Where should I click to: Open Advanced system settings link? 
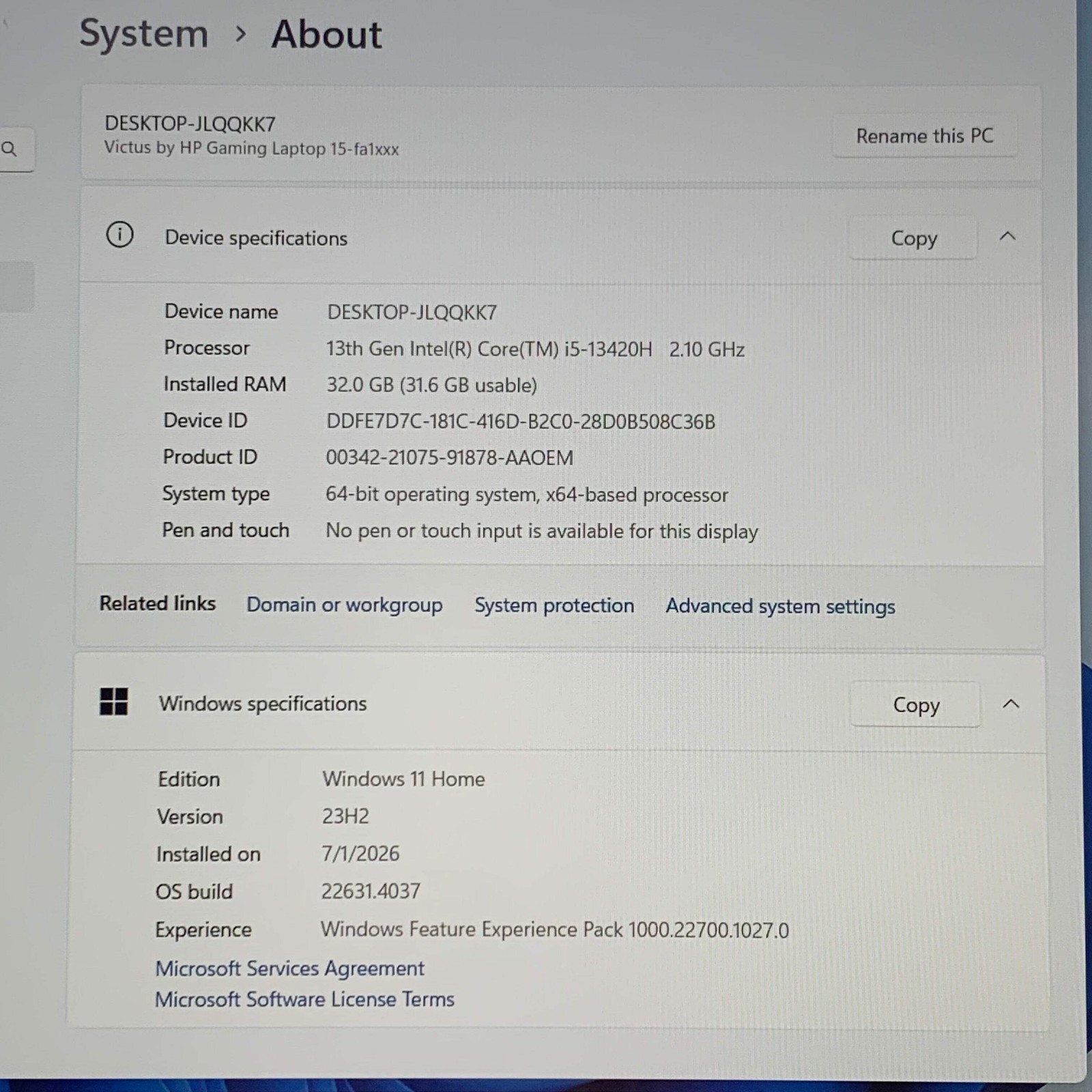point(780,606)
